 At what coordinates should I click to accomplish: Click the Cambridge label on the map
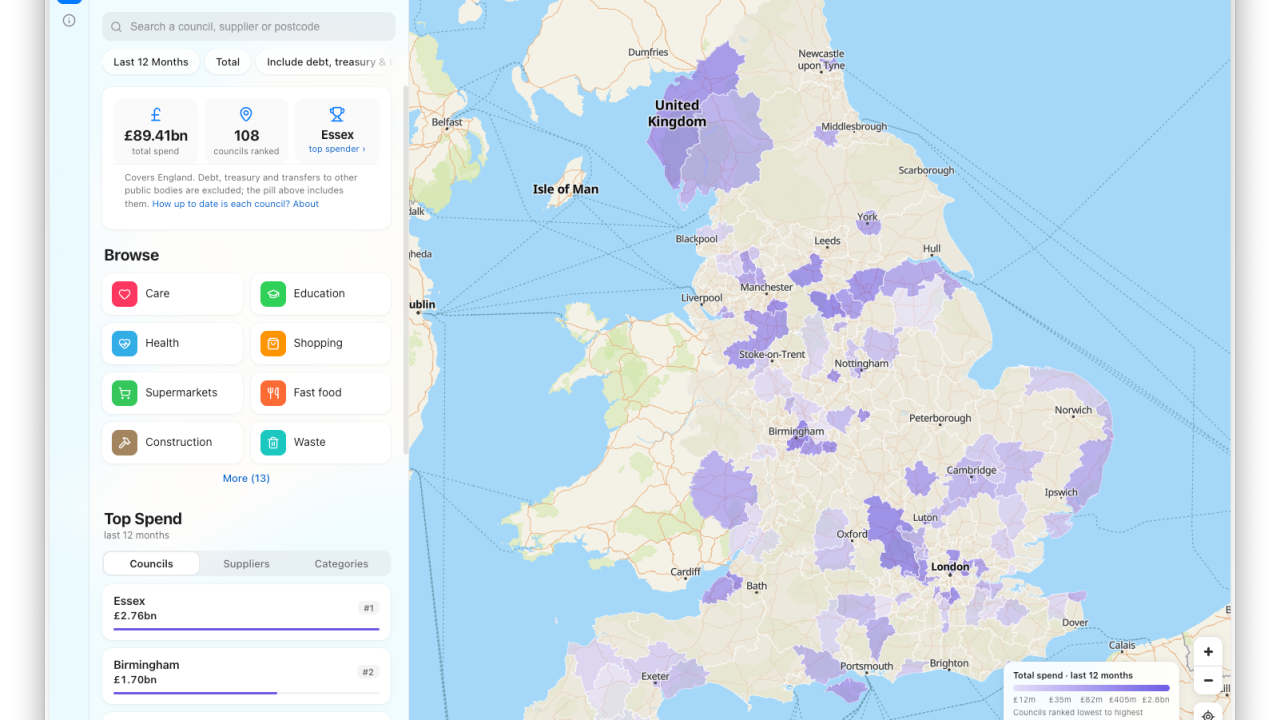[971, 471]
